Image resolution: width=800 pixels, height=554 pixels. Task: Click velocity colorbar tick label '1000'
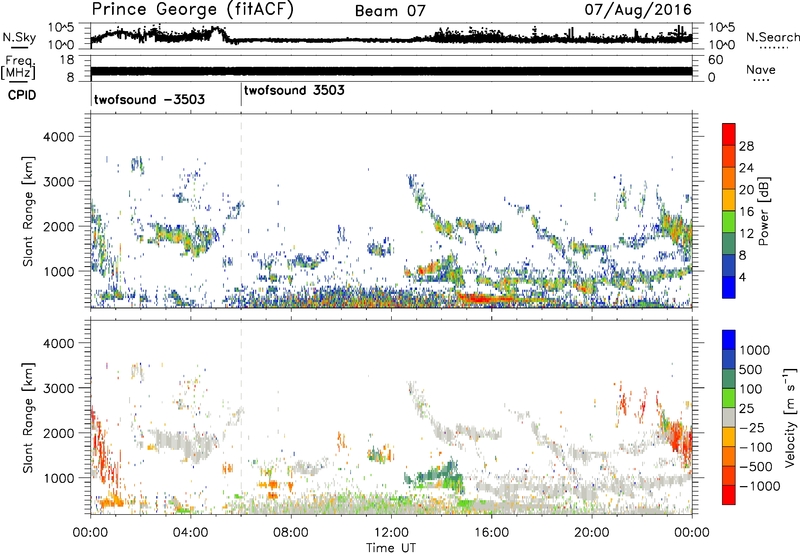pyautogui.click(x=754, y=350)
